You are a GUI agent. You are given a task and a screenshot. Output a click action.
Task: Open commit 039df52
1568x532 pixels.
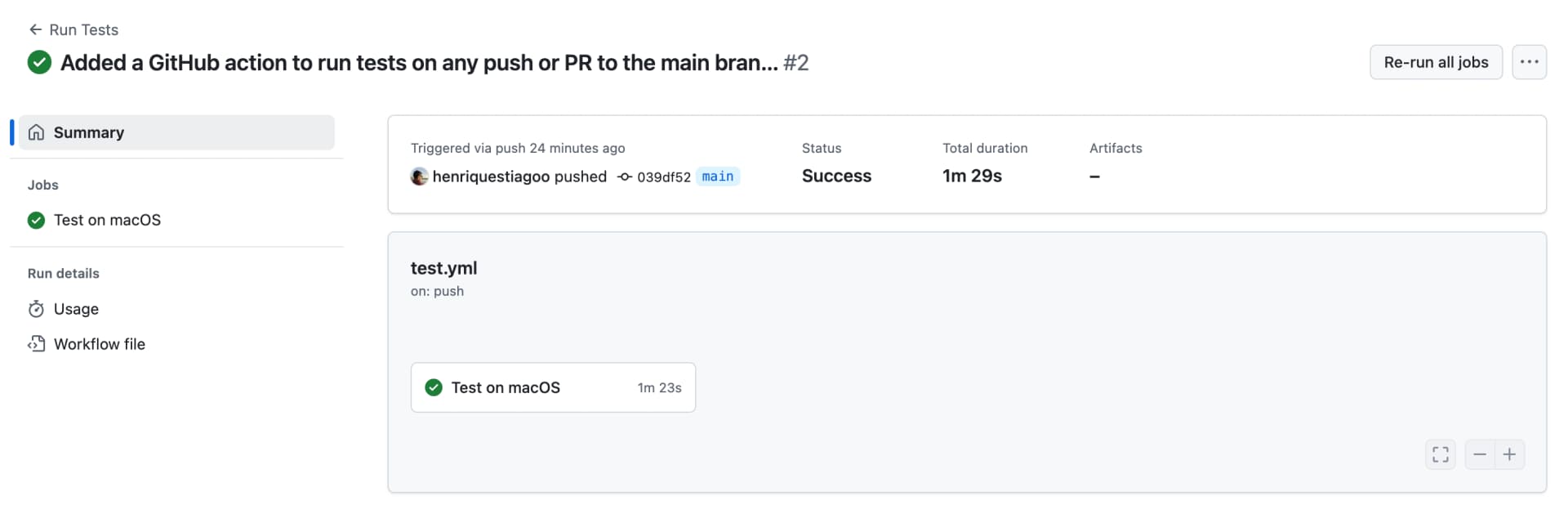tap(663, 177)
